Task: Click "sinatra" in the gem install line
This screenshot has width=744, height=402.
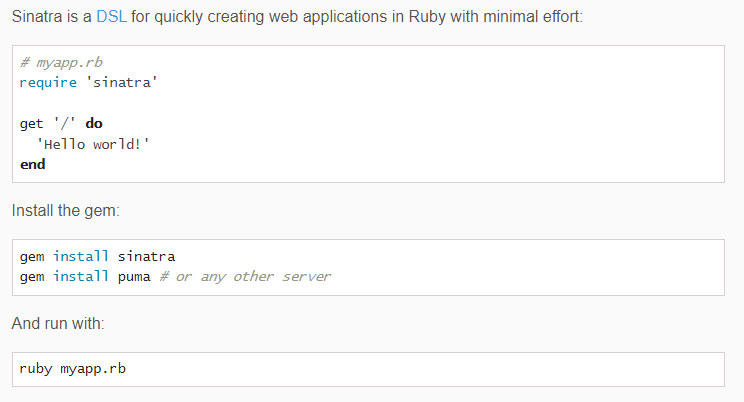Action: pyautogui.click(x=147, y=256)
